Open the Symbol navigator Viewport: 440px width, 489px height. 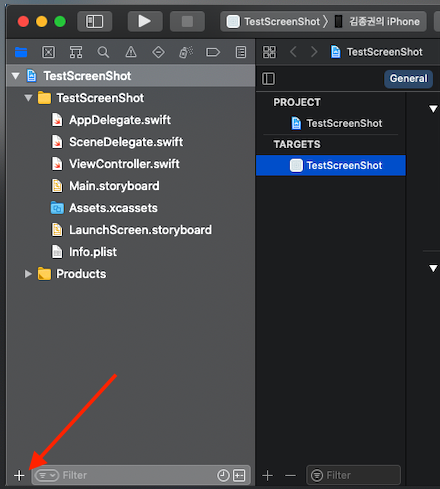(x=76, y=52)
